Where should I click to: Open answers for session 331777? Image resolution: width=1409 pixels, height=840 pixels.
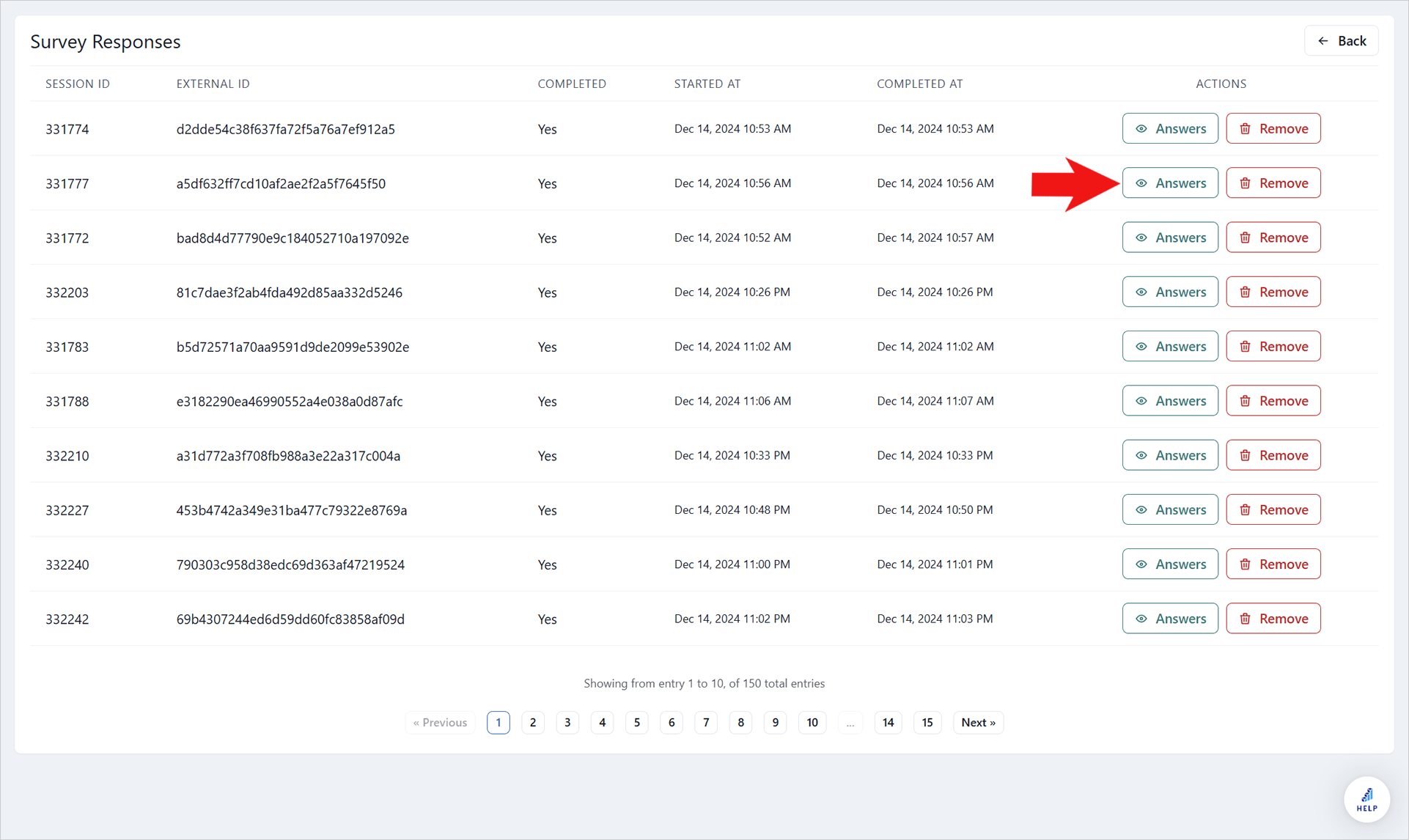(1170, 183)
